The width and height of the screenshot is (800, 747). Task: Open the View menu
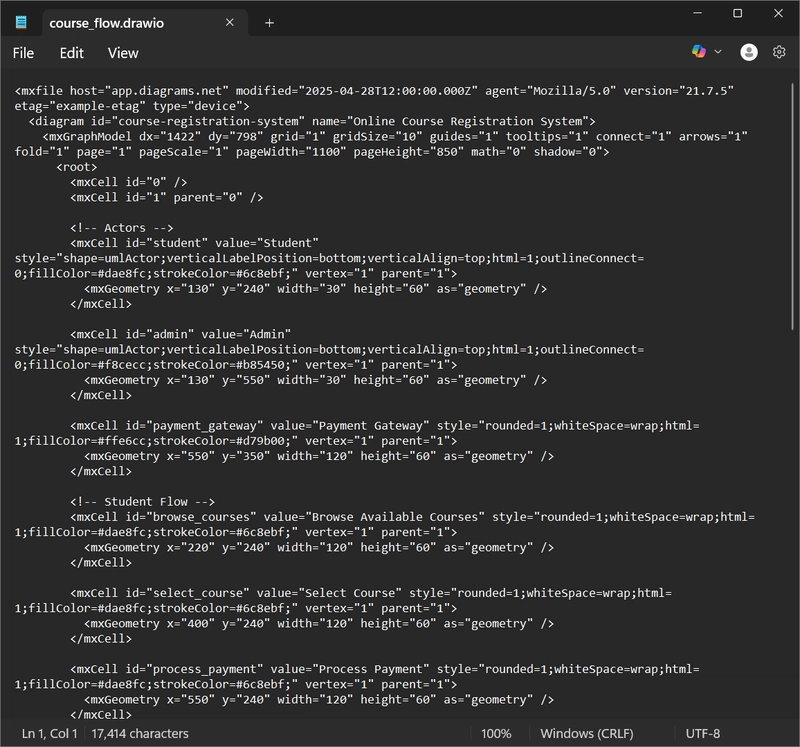(123, 53)
